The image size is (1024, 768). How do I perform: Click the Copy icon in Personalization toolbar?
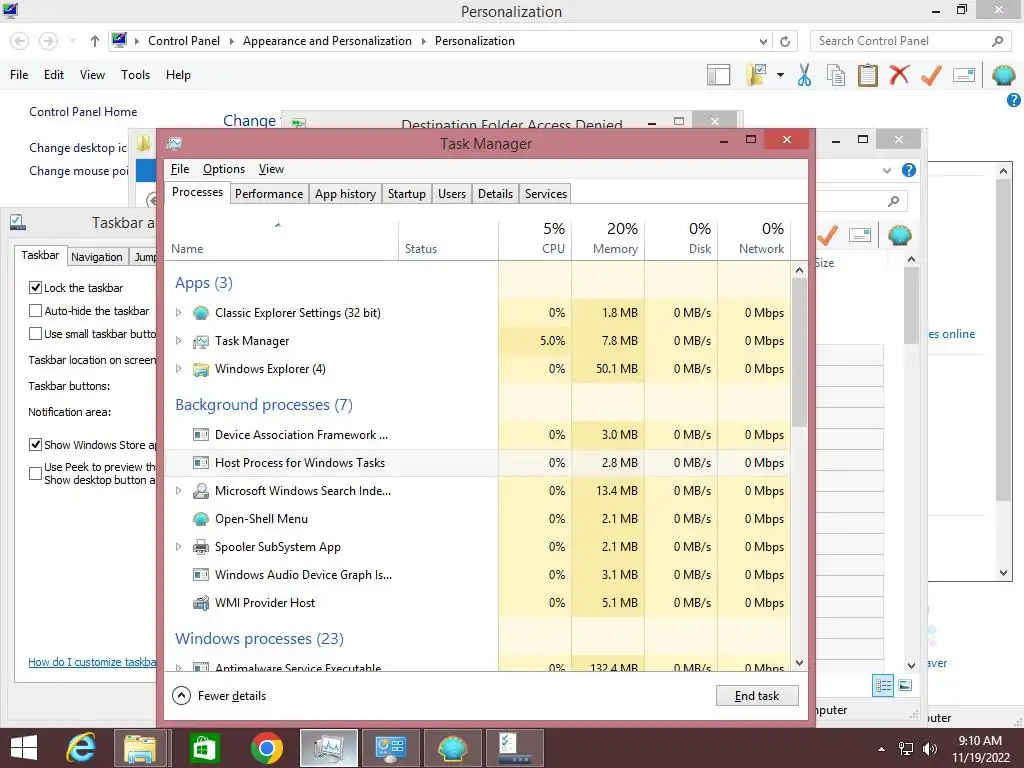[x=836, y=75]
